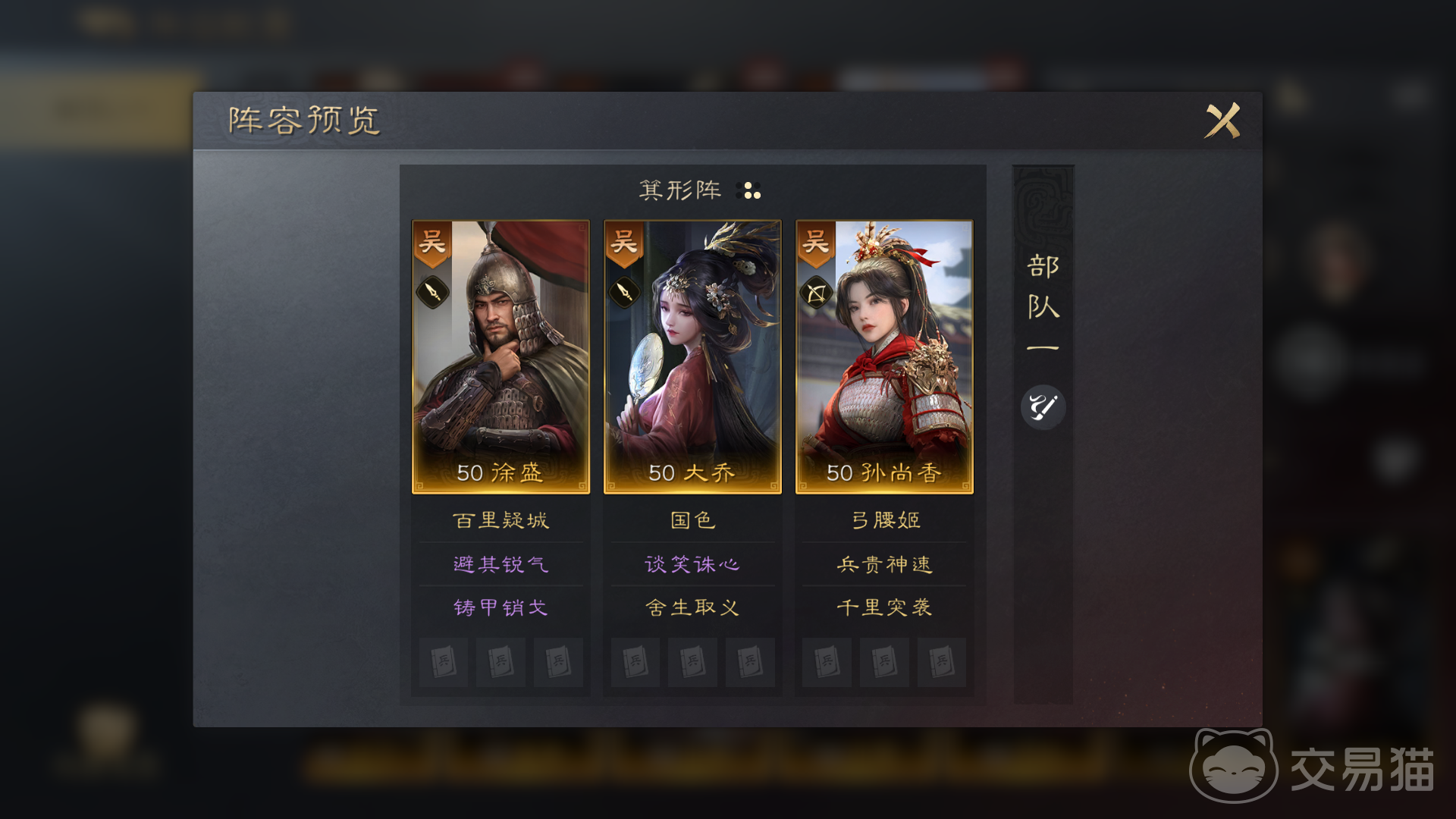Click the bow troop icon on 孙尚香 card
The image size is (1456, 819).
[x=816, y=292]
